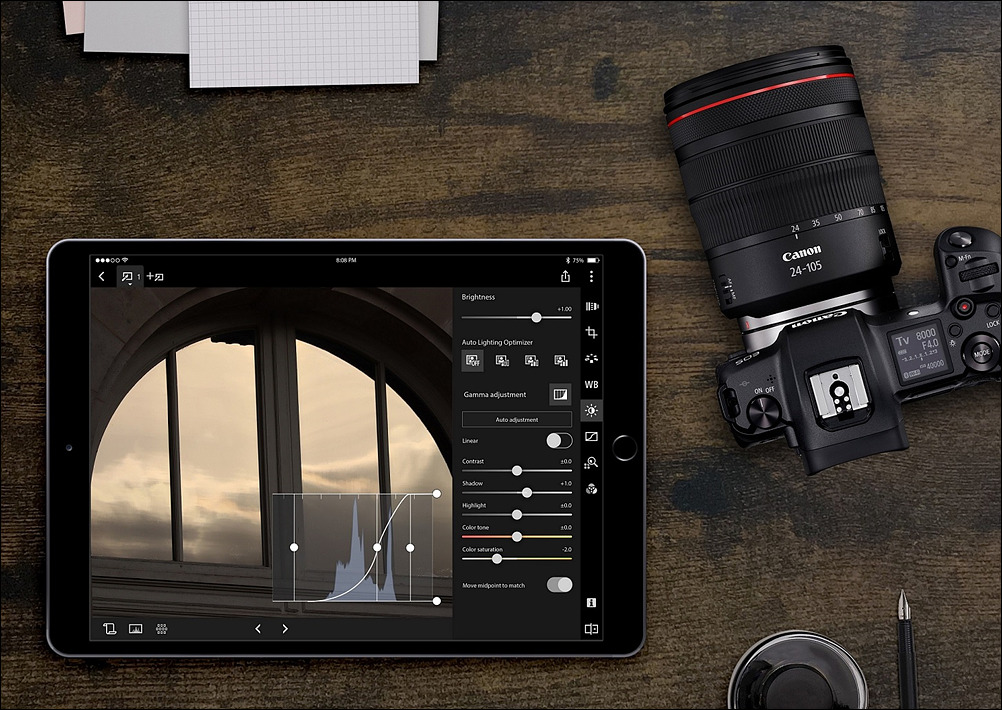Select the brightness adjustment tool icon
This screenshot has width=1002, height=710.
point(592,410)
